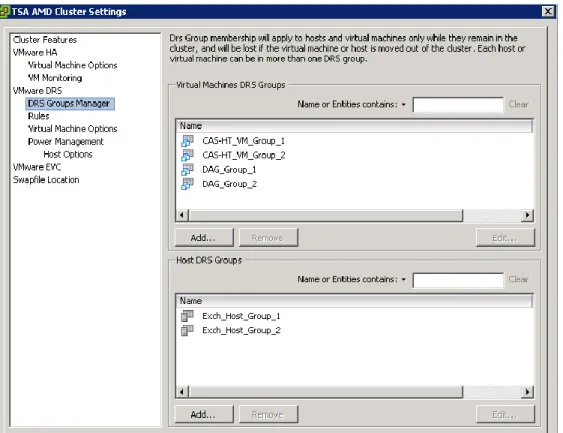
Task: Select DRS Groups Manager in the sidebar
Action: pyautogui.click(x=70, y=103)
